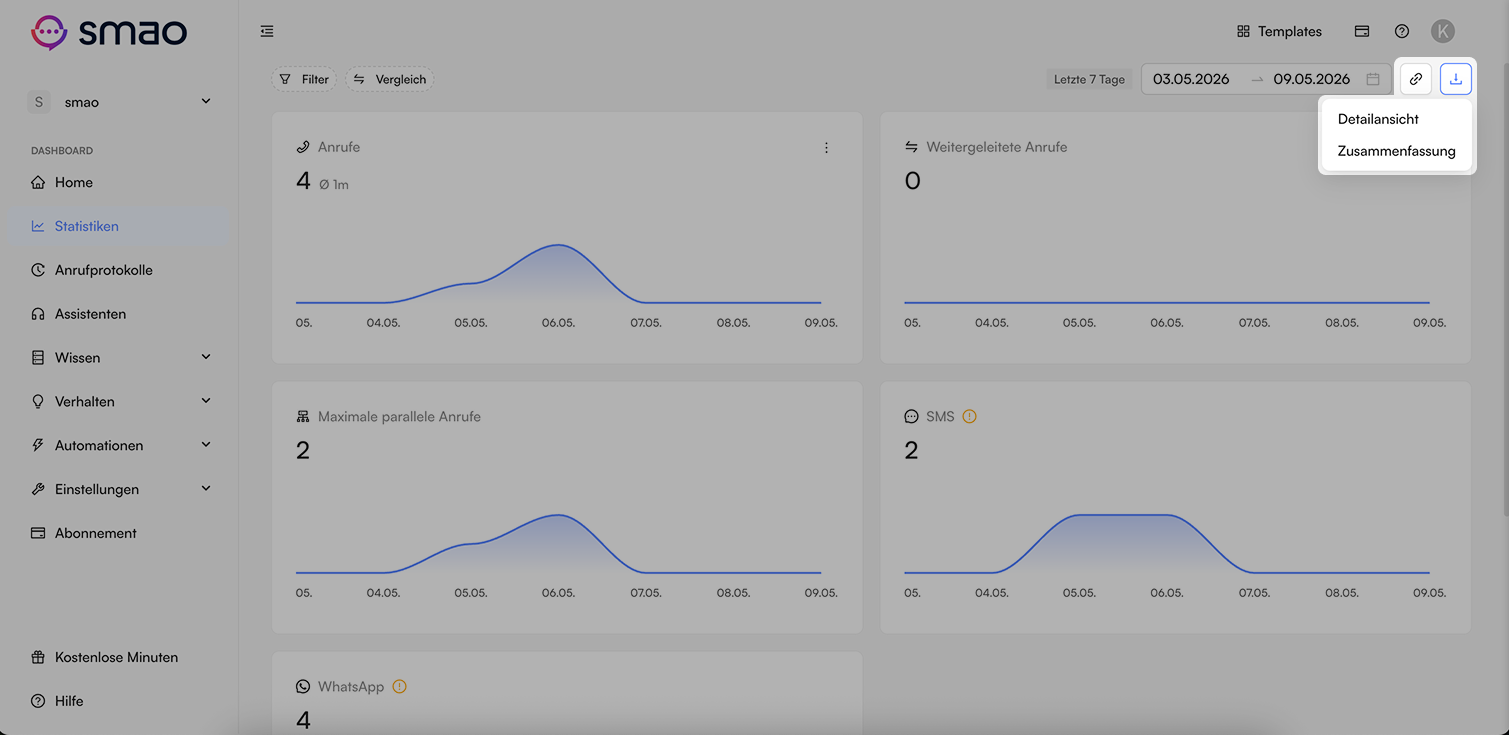Click the Home house icon
The width and height of the screenshot is (1509, 735).
click(x=38, y=182)
